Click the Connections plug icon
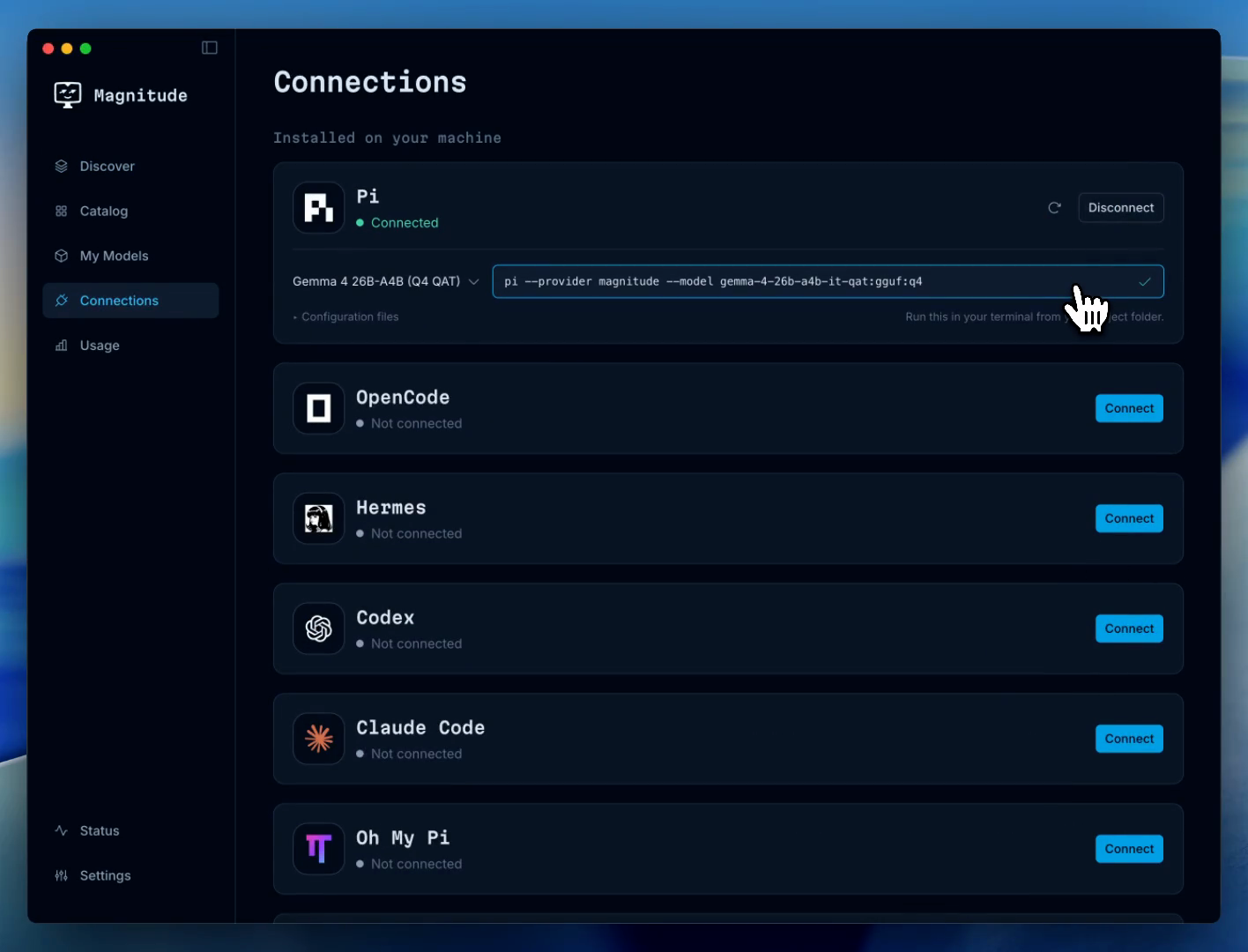Screen dimensions: 1248x952 [61, 301]
